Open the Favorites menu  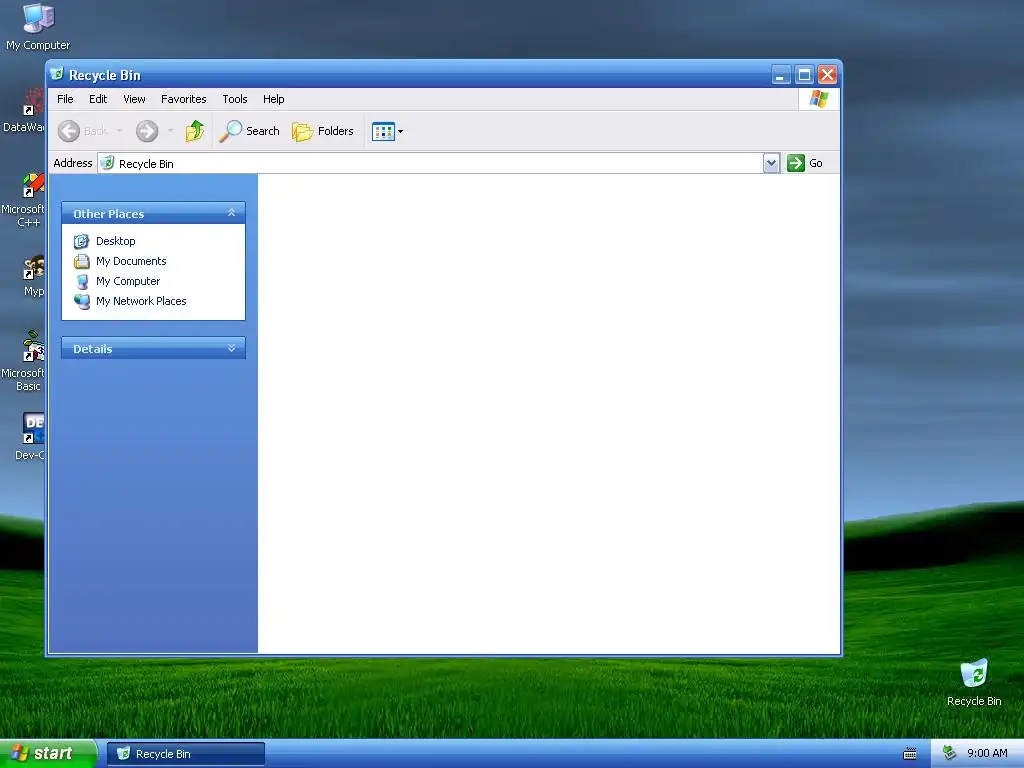pos(184,99)
